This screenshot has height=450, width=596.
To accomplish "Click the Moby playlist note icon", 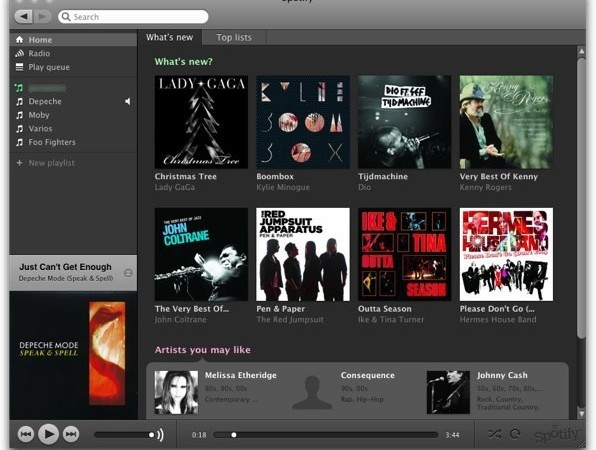I will click(19, 115).
